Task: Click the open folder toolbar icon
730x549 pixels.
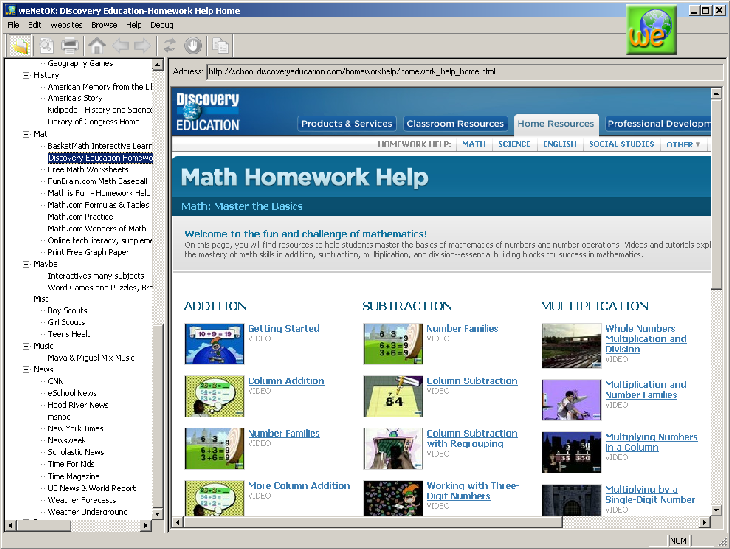Action: 20,46
